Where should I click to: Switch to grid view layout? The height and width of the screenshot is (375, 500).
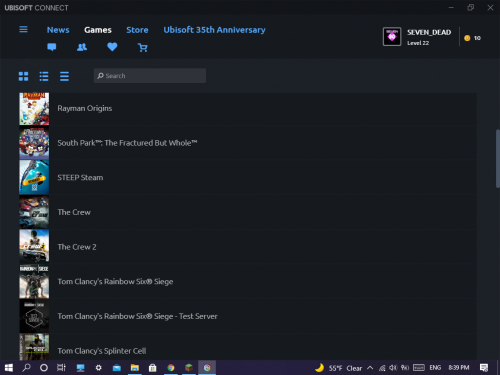[x=23, y=76]
